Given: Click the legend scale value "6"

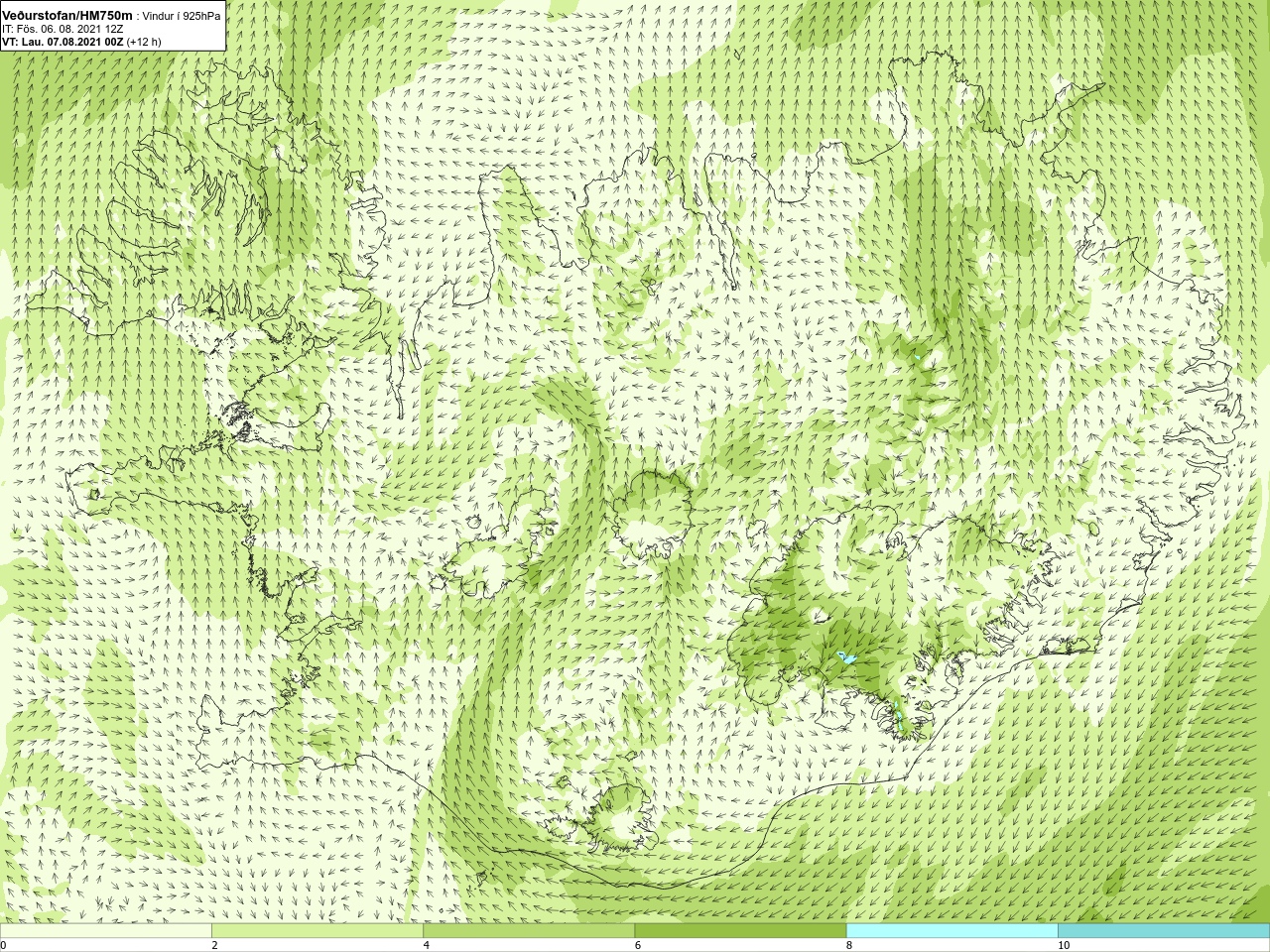Looking at the screenshot, I should pos(638,945).
